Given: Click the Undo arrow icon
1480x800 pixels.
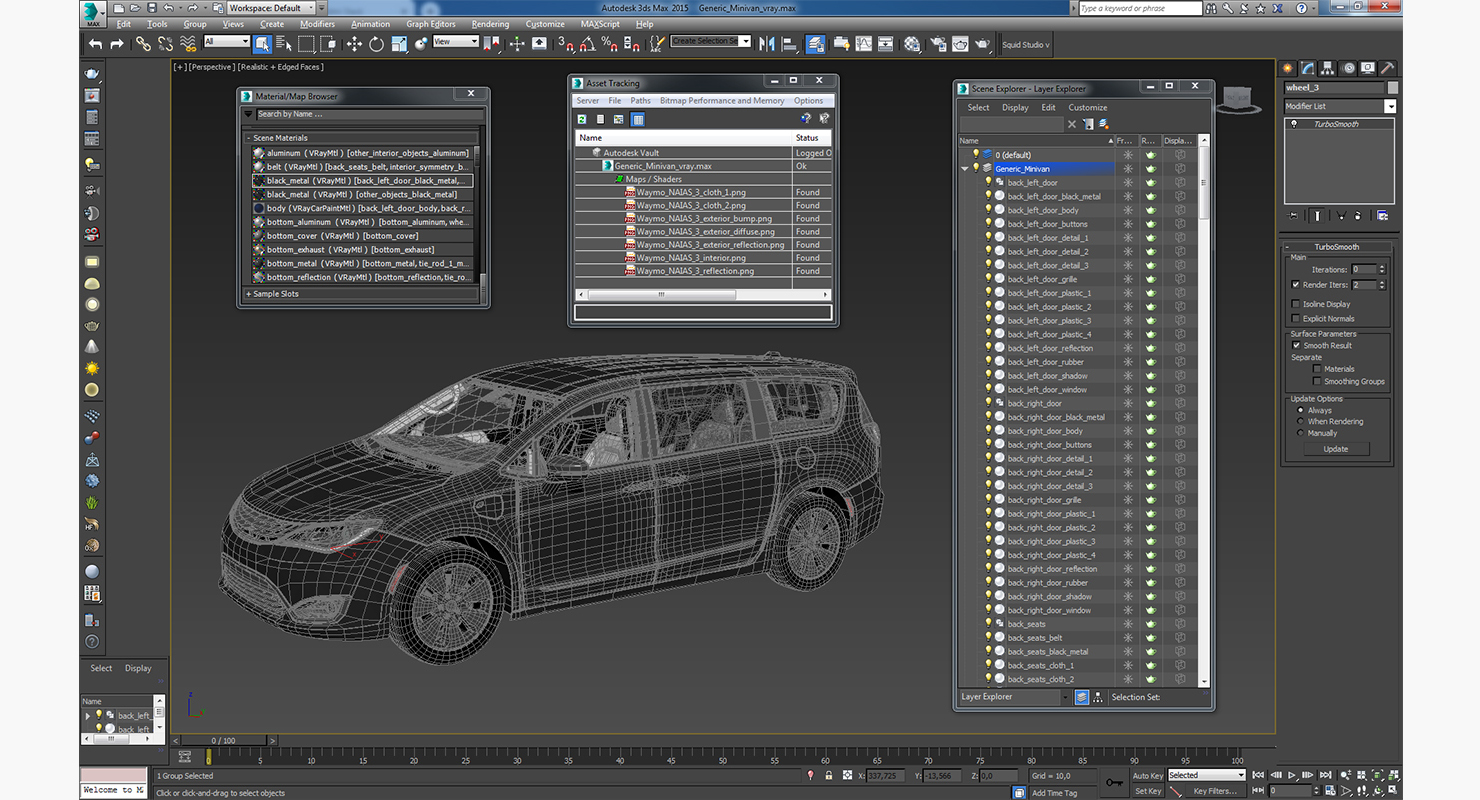Looking at the screenshot, I should pos(95,44).
